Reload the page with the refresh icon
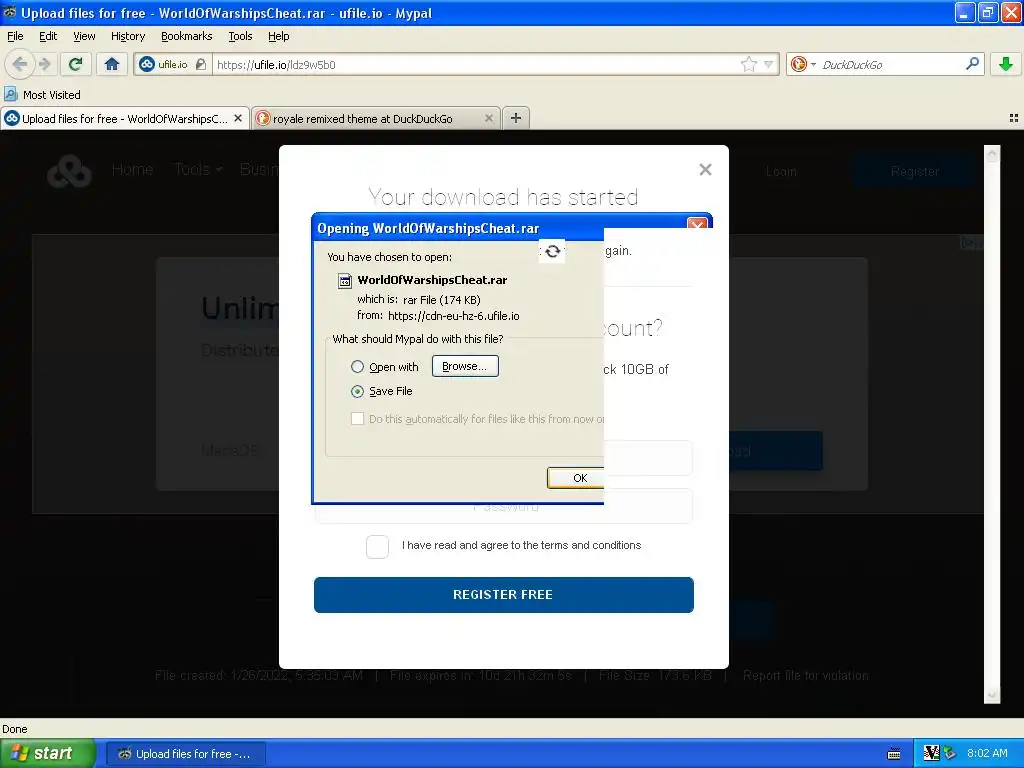 (76, 64)
